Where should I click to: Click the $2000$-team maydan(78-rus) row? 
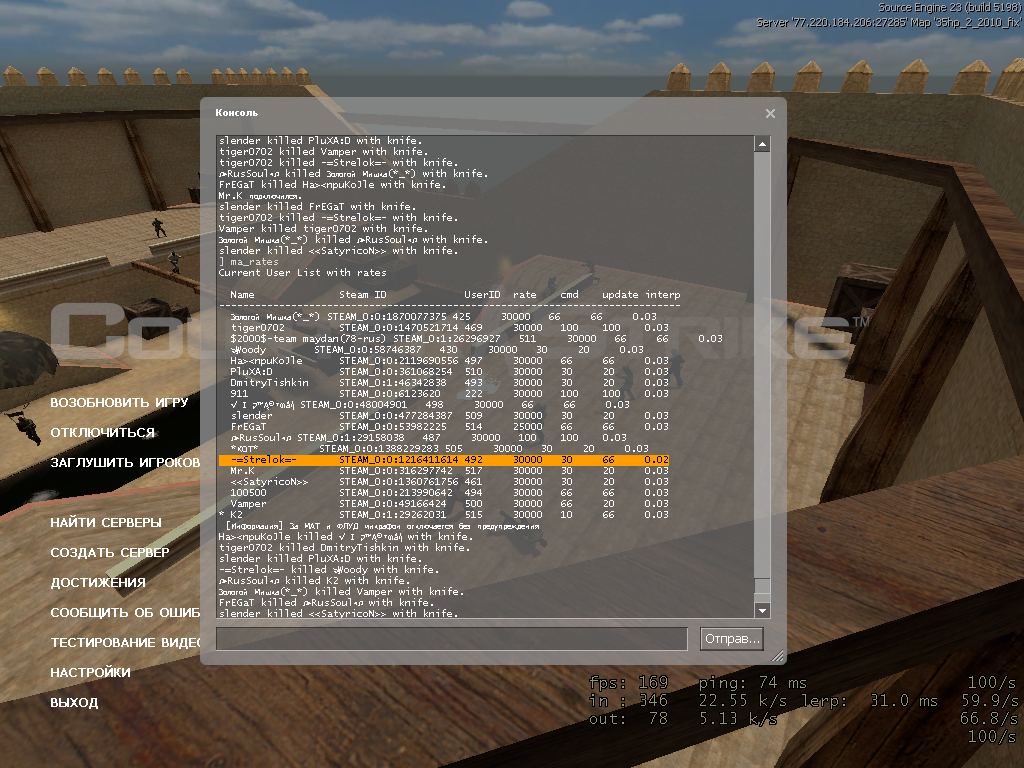click(476, 339)
